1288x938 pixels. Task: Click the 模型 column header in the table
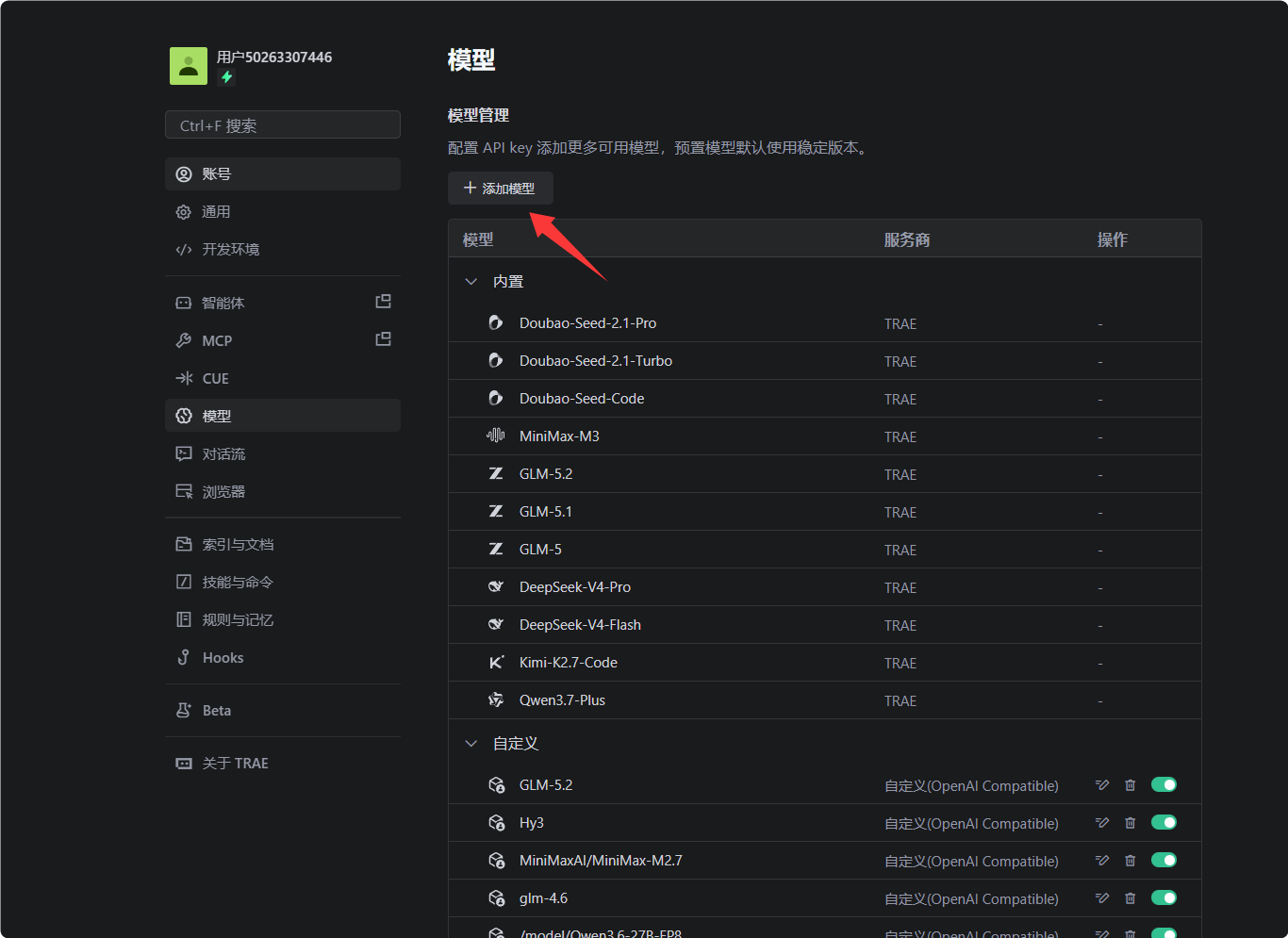(x=478, y=239)
